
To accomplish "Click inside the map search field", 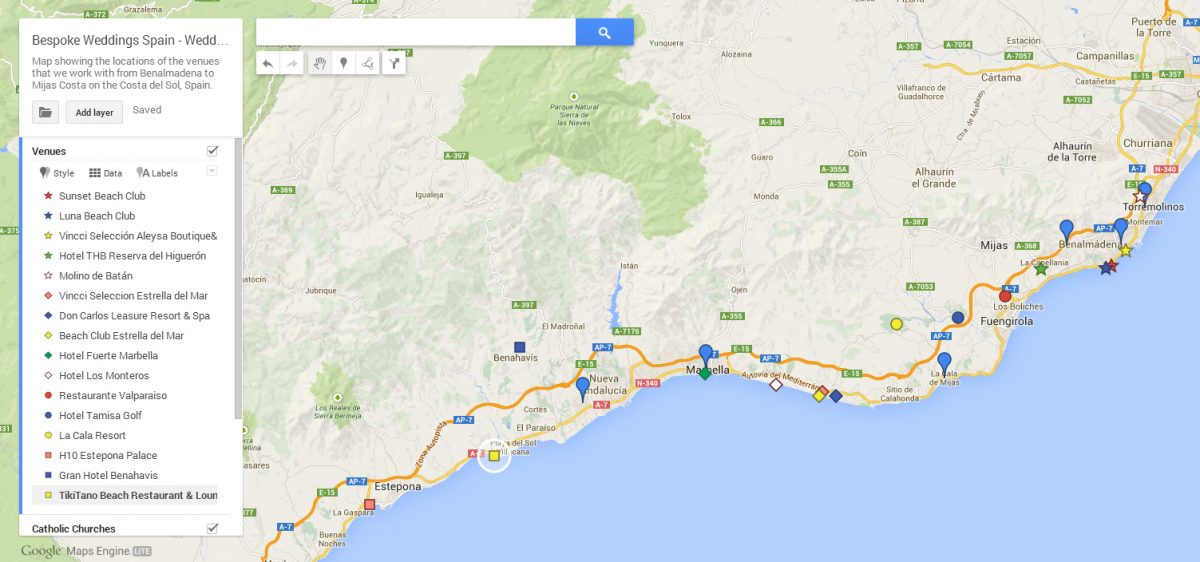I will pos(416,32).
